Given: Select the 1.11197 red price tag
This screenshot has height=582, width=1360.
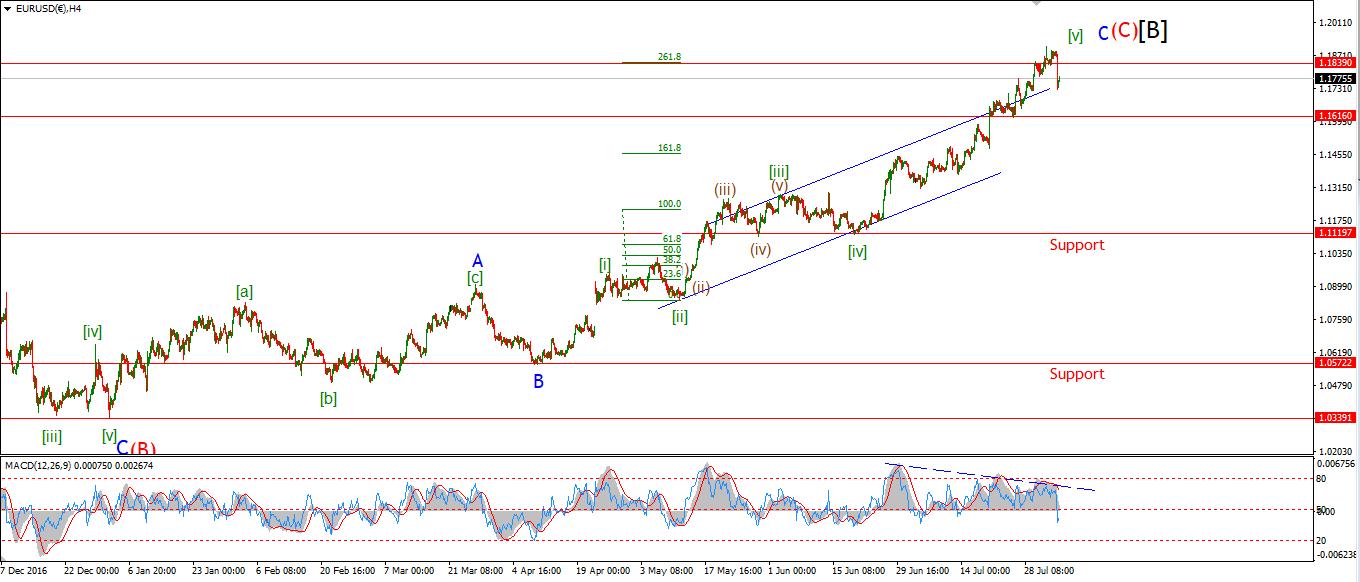Looking at the screenshot, I should point(1335,233).
